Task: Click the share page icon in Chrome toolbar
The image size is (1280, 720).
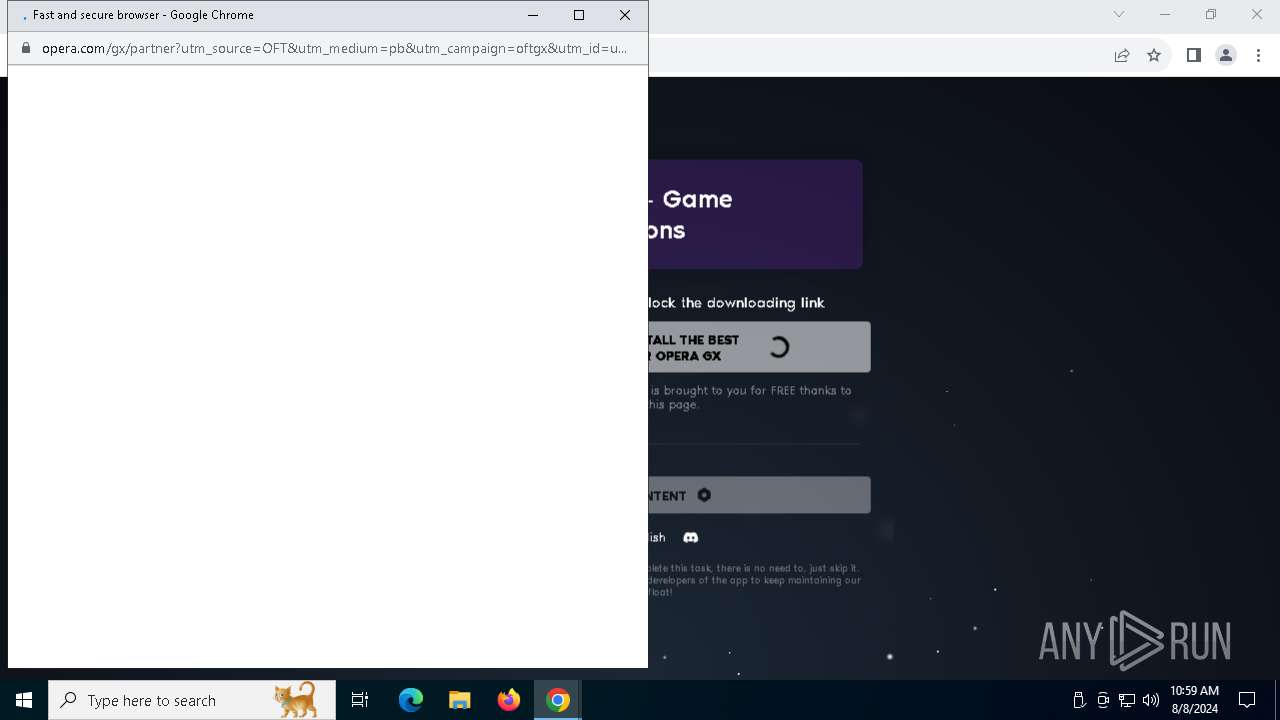Action: (1122, 55)
